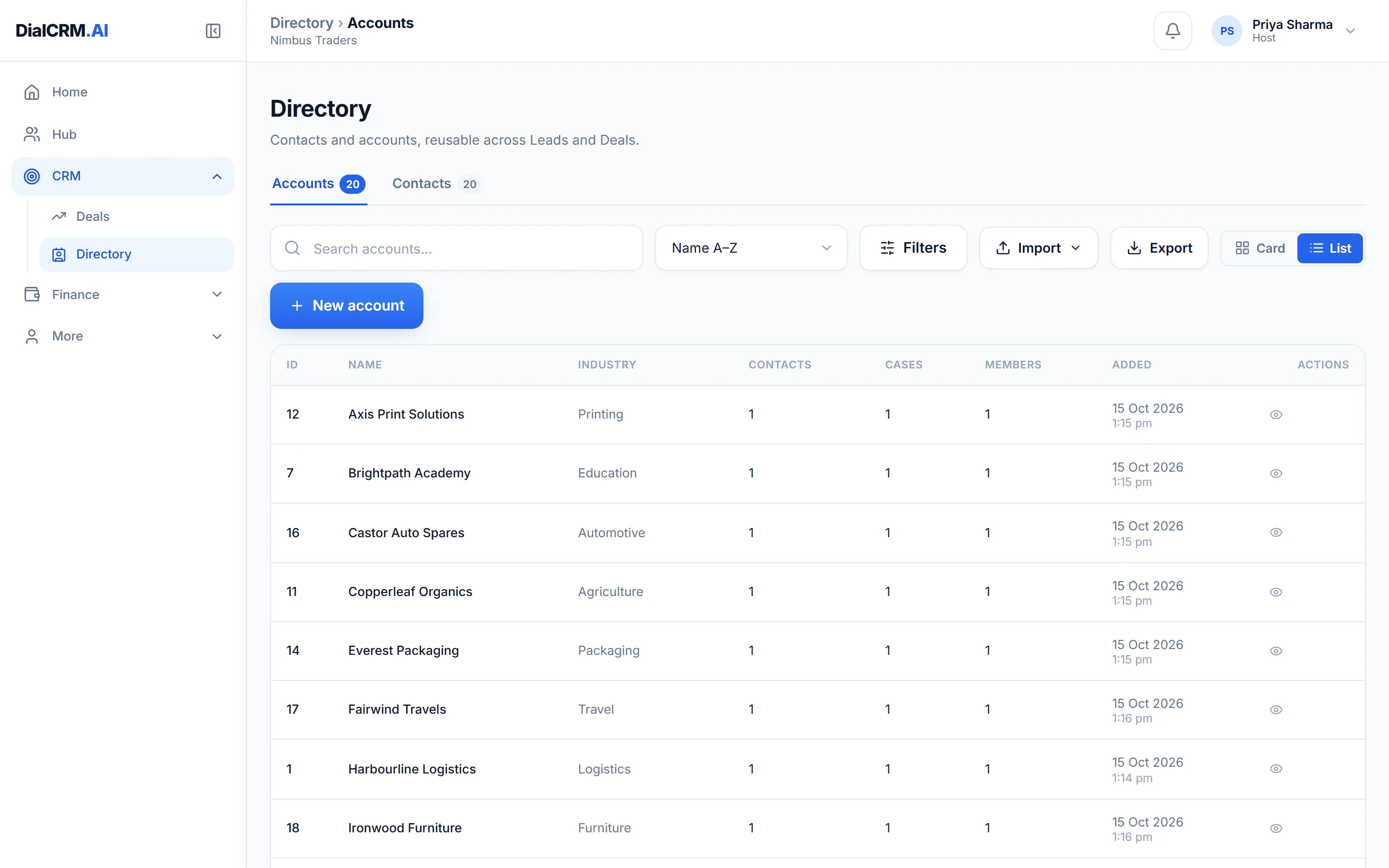Open Deals under CRM

[x=136, y=217]
